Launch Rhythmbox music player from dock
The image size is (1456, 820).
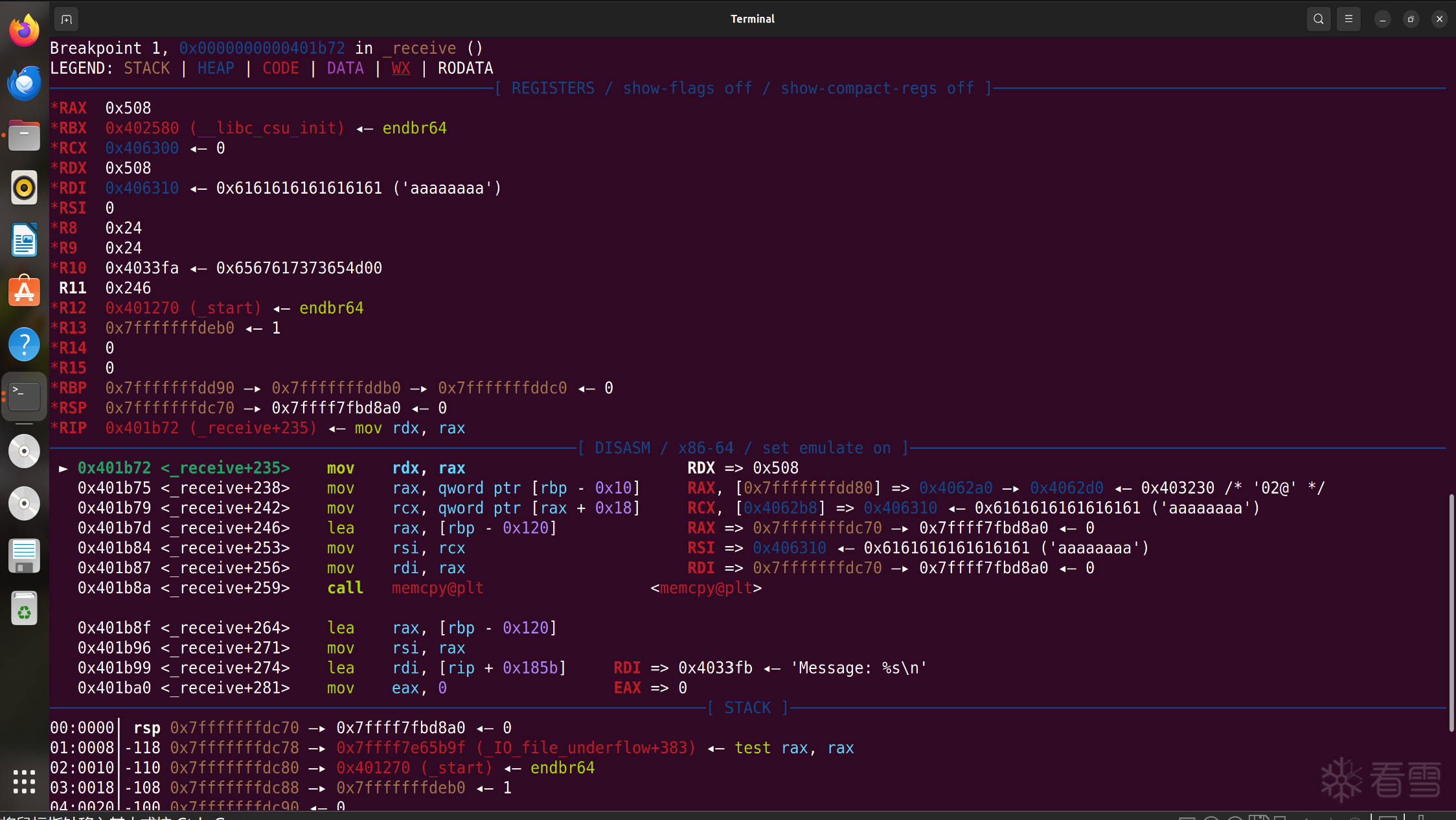point(25,188)
